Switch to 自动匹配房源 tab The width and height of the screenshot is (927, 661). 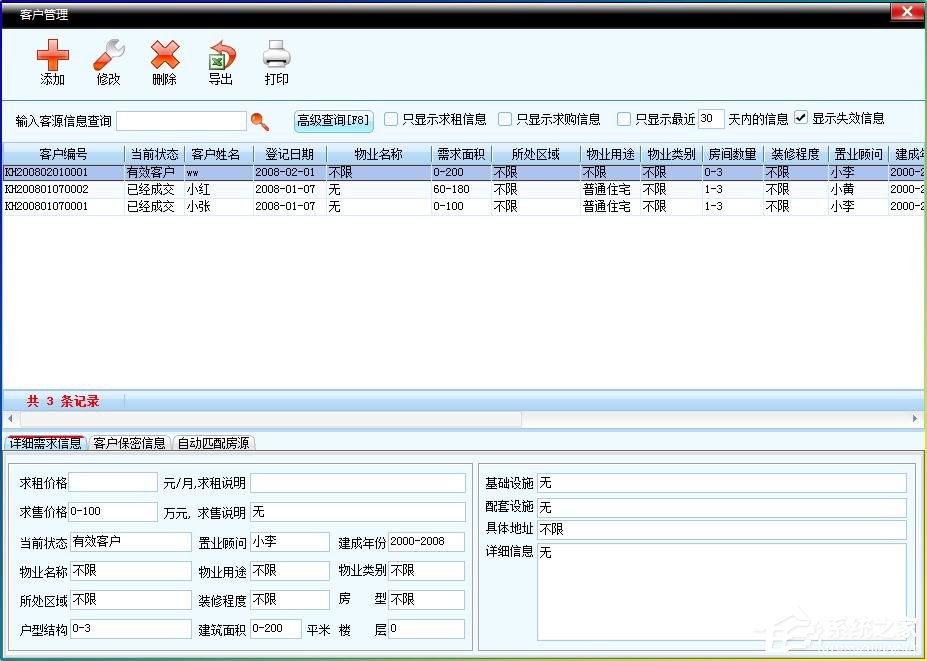pos(214,443)
